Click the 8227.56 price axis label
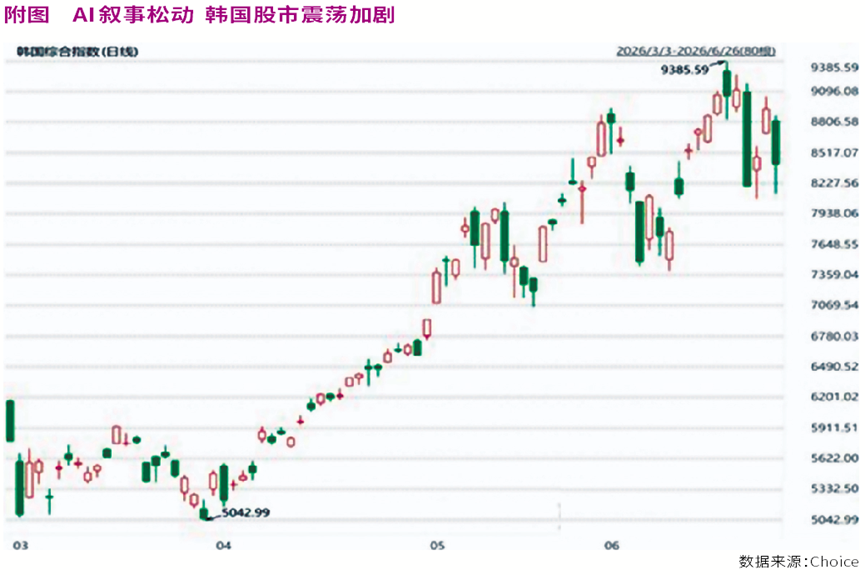Screen dimensions: 865x575 click(x=834, y=183)
